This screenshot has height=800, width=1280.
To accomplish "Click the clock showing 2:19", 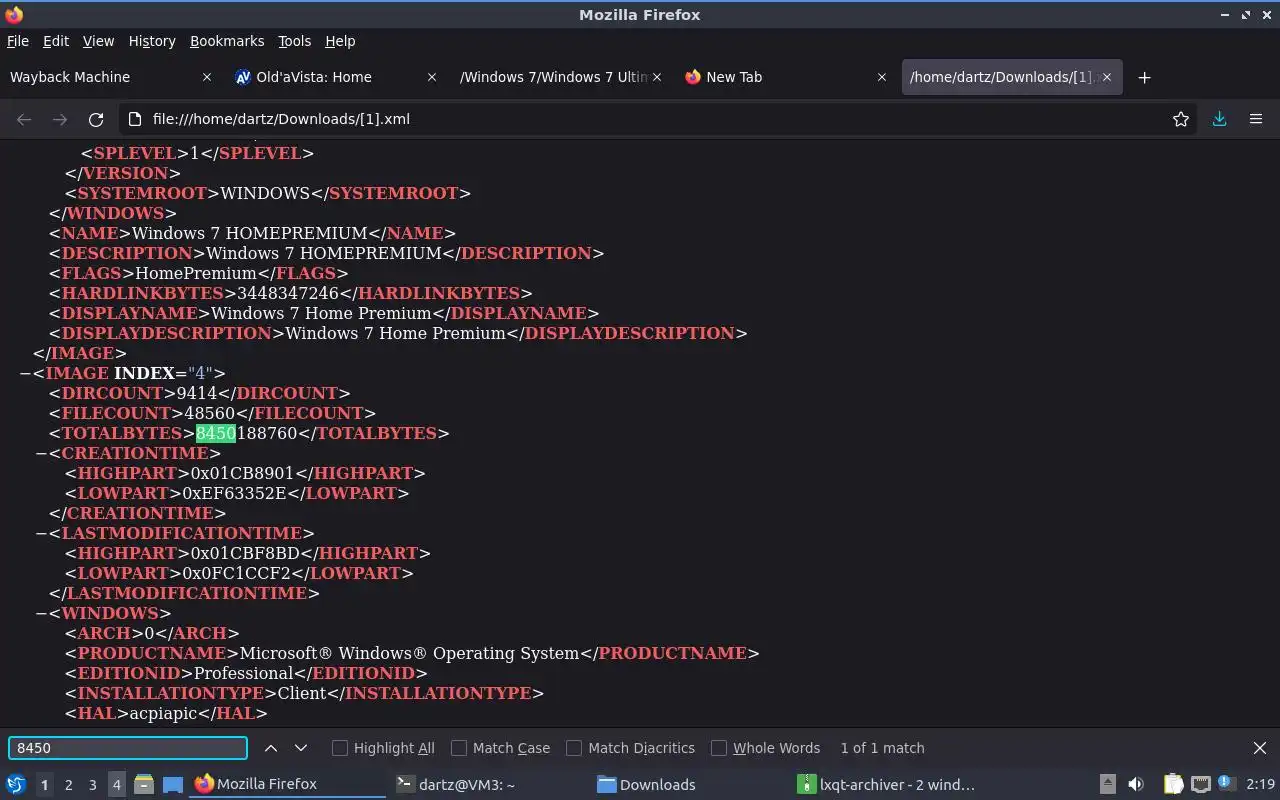I will 1260,784.
